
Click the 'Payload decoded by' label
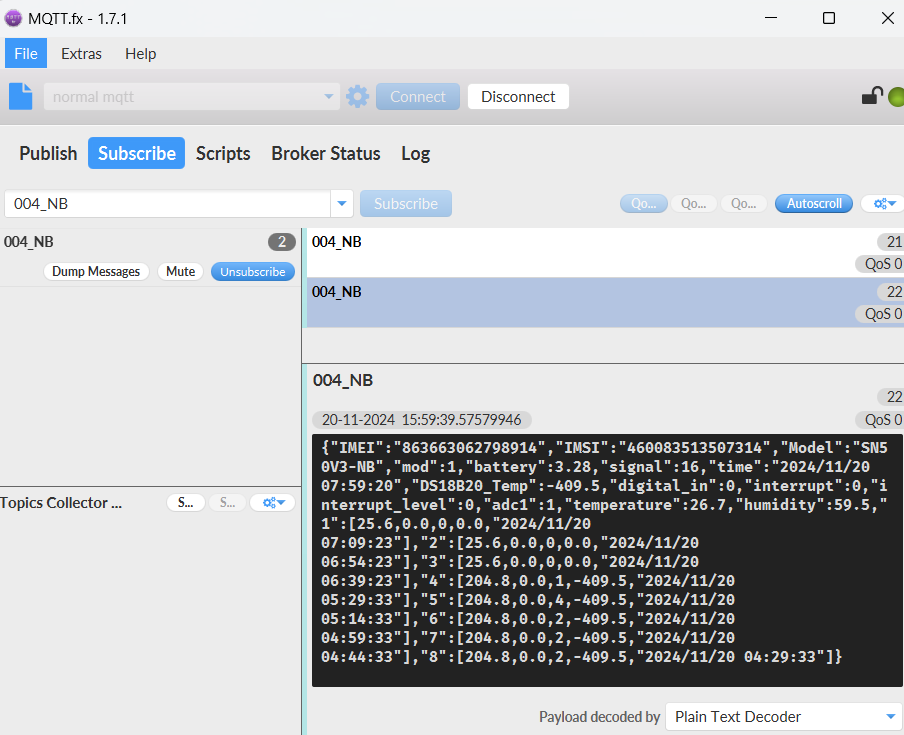pos(600,717)
